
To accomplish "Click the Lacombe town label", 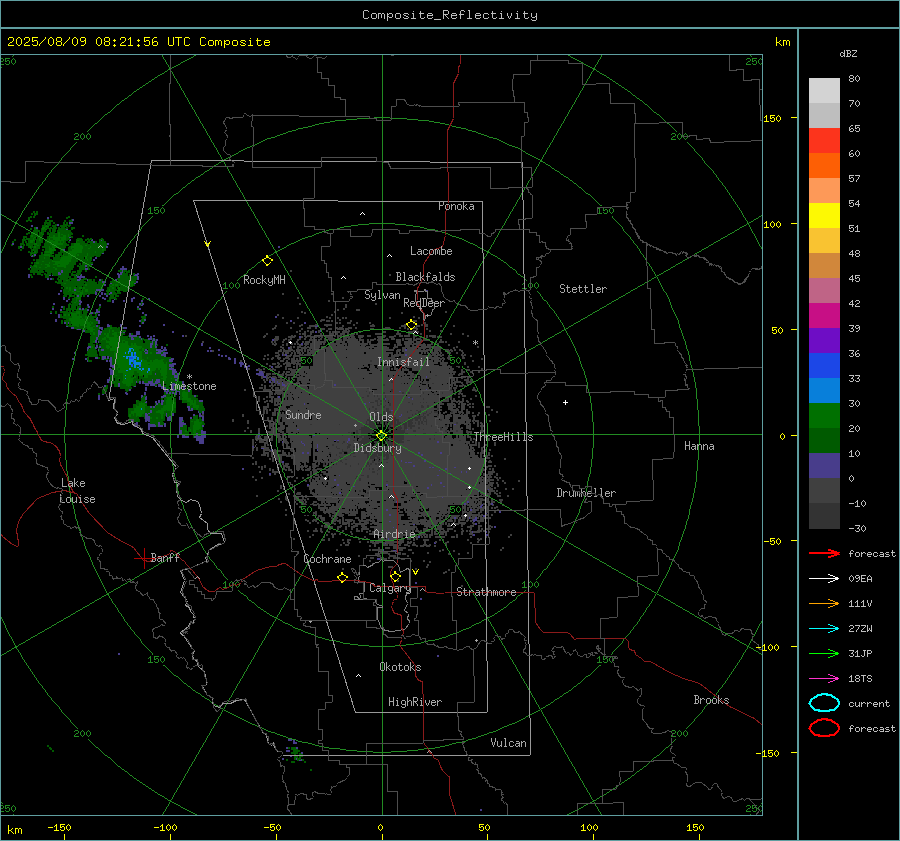I will pyautogui.click(x=431, y=251).
